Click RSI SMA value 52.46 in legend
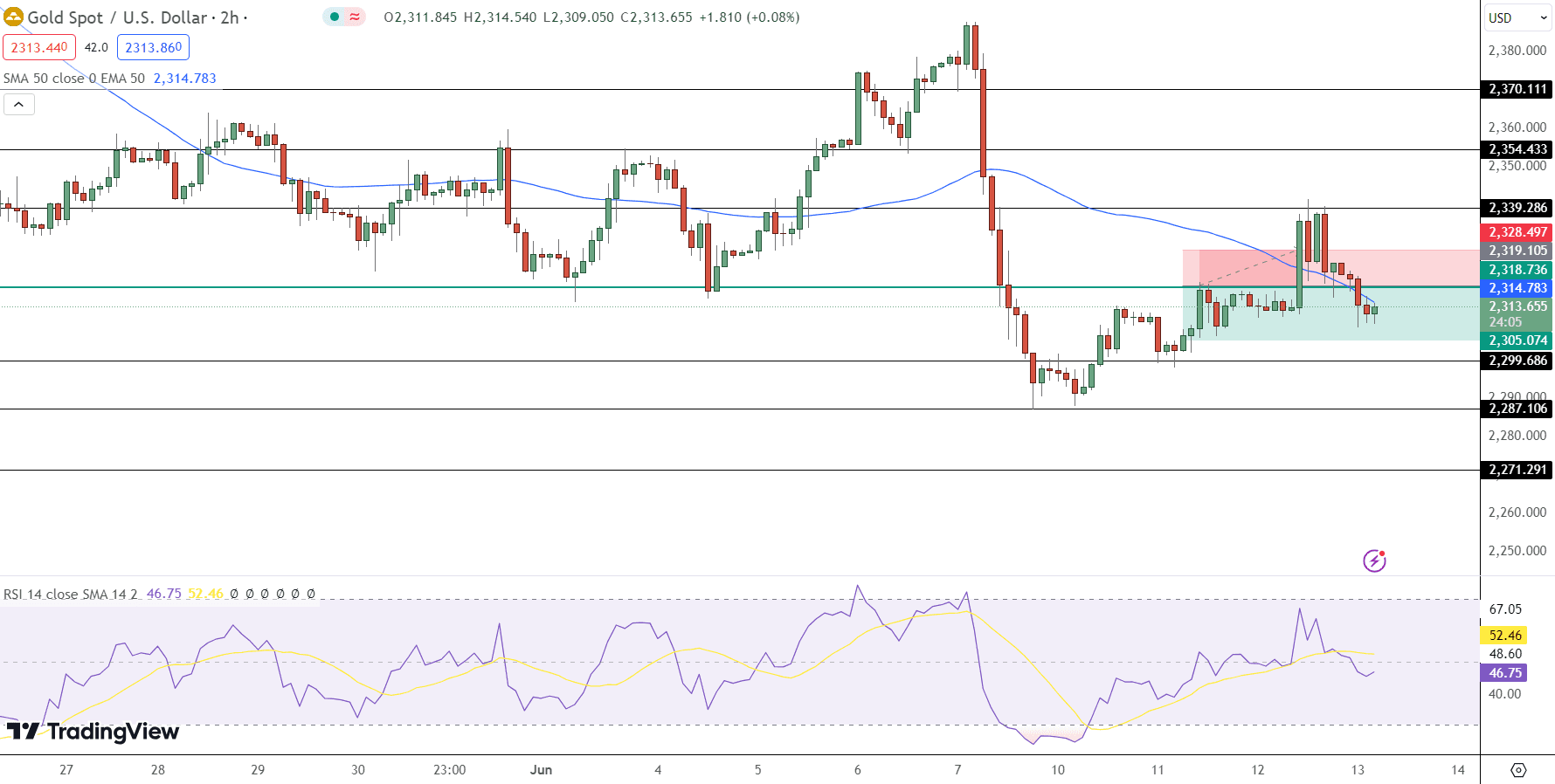 coord(205,594)
